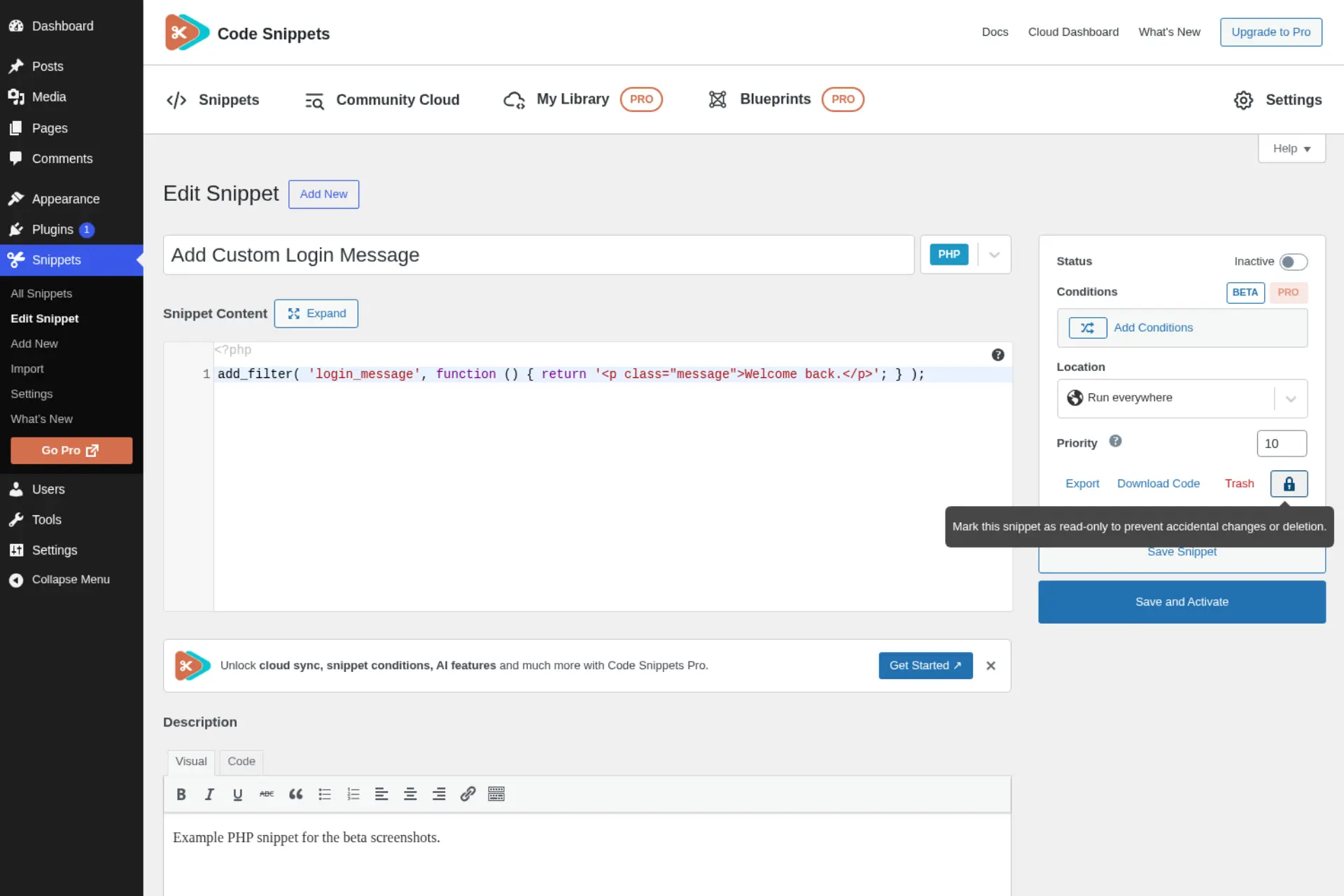
Task: Expand the snippet code editor
Action: click(316, 314)
